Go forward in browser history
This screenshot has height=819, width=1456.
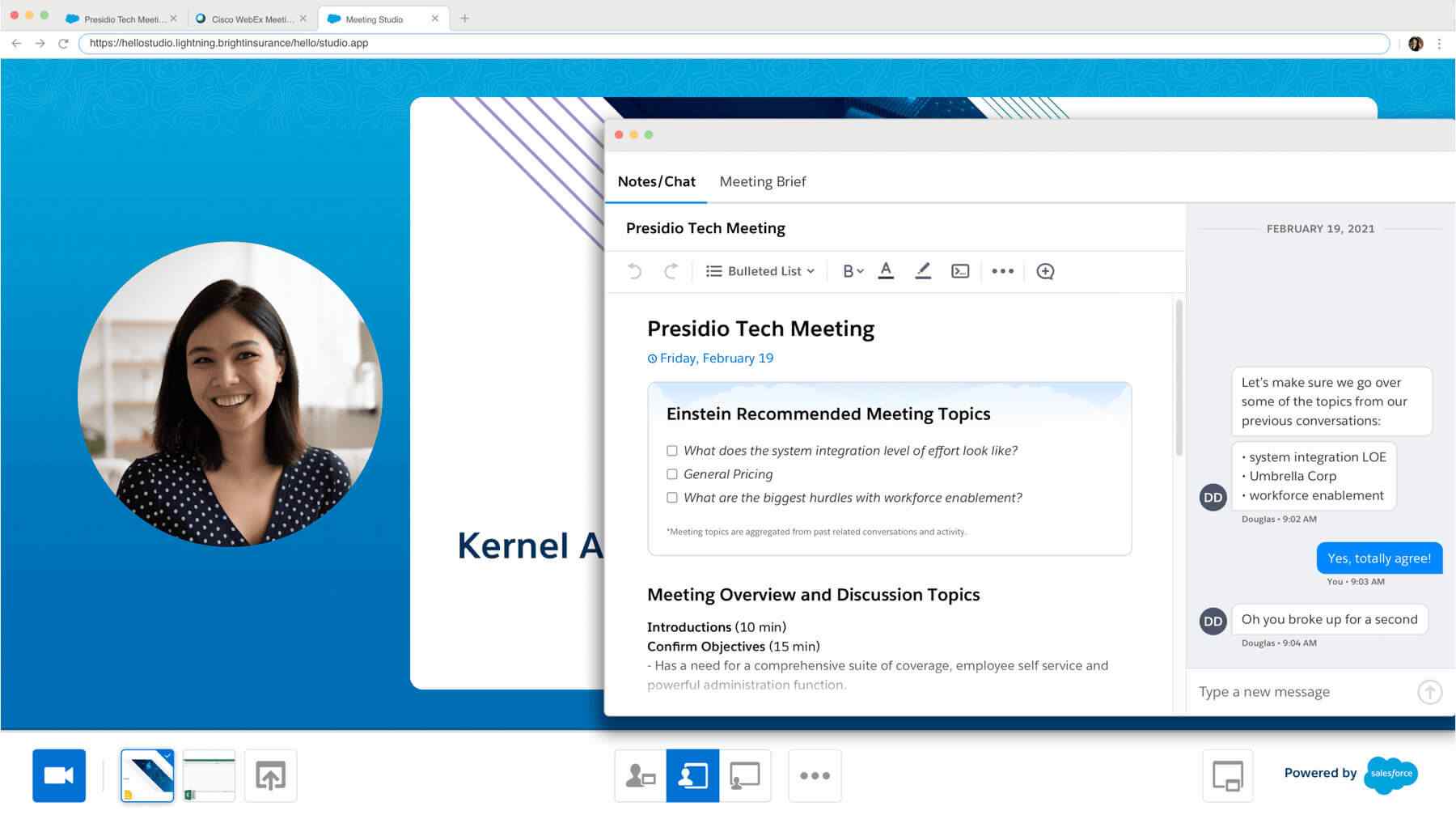click(x=40, y=43)
